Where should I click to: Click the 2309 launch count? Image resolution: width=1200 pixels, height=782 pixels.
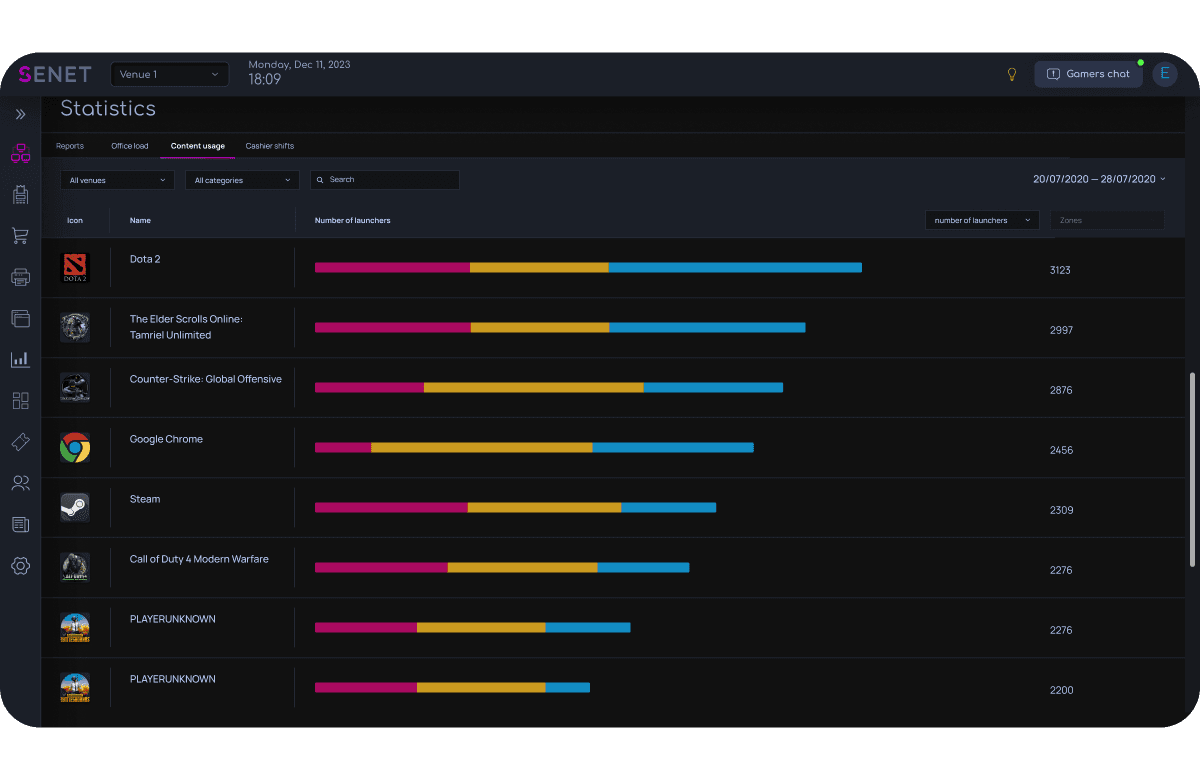(1061, 510)
